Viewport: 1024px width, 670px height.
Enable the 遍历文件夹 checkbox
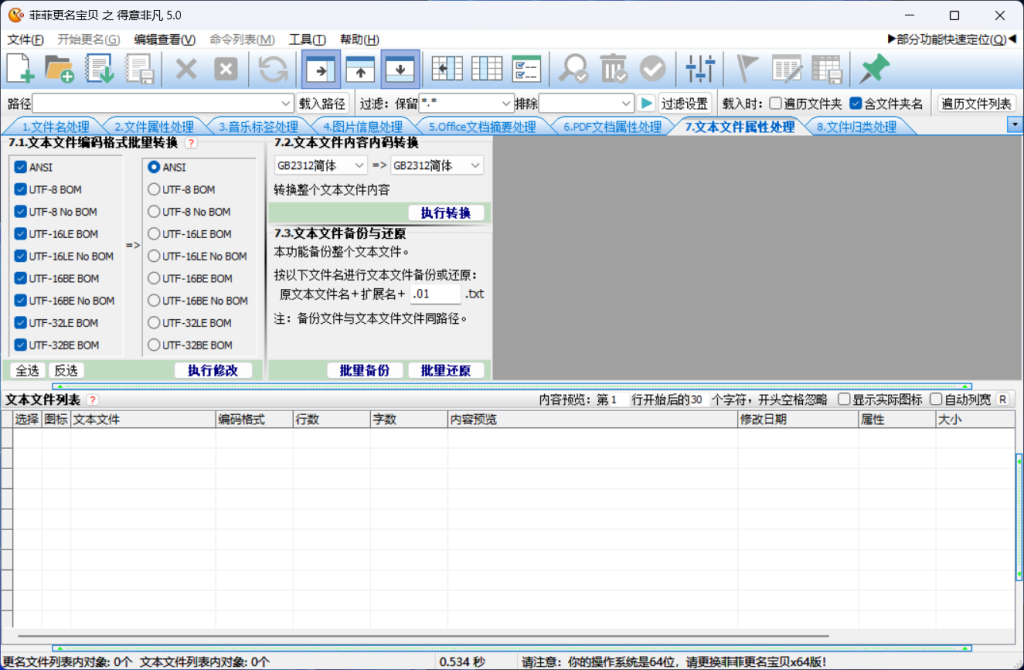(x=775, y=103)
